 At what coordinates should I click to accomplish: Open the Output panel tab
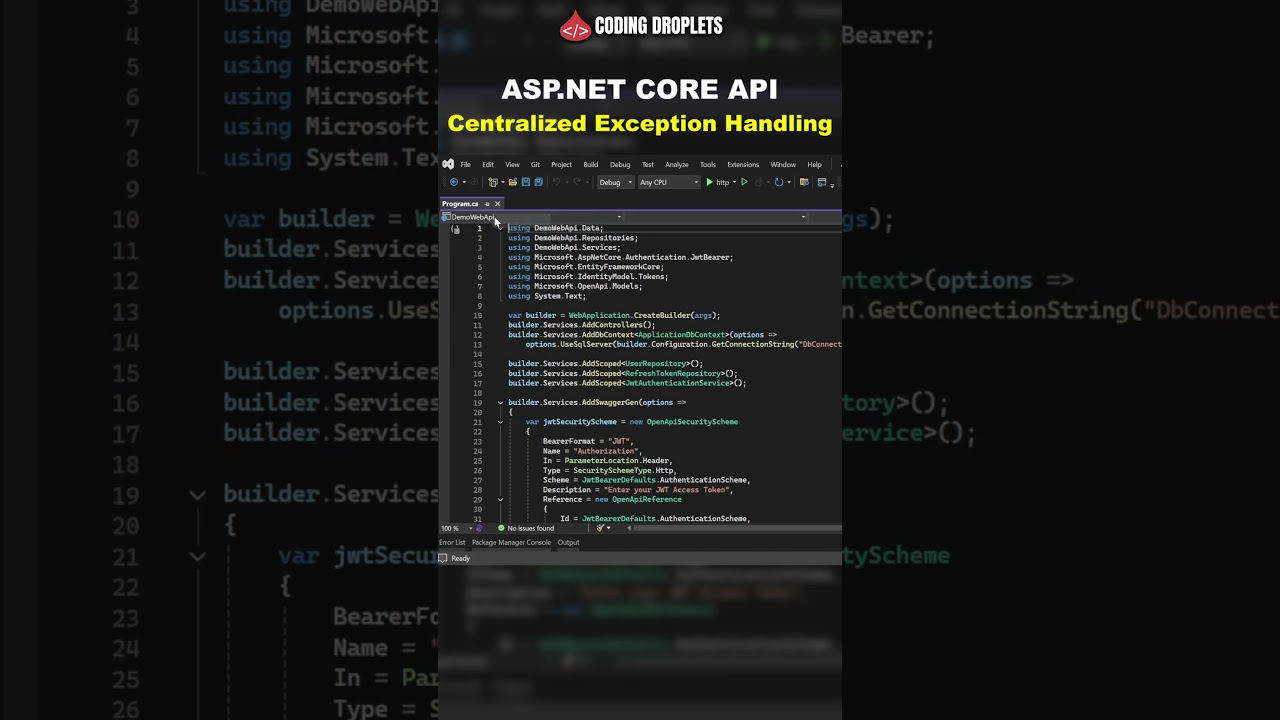click(568, 542)
